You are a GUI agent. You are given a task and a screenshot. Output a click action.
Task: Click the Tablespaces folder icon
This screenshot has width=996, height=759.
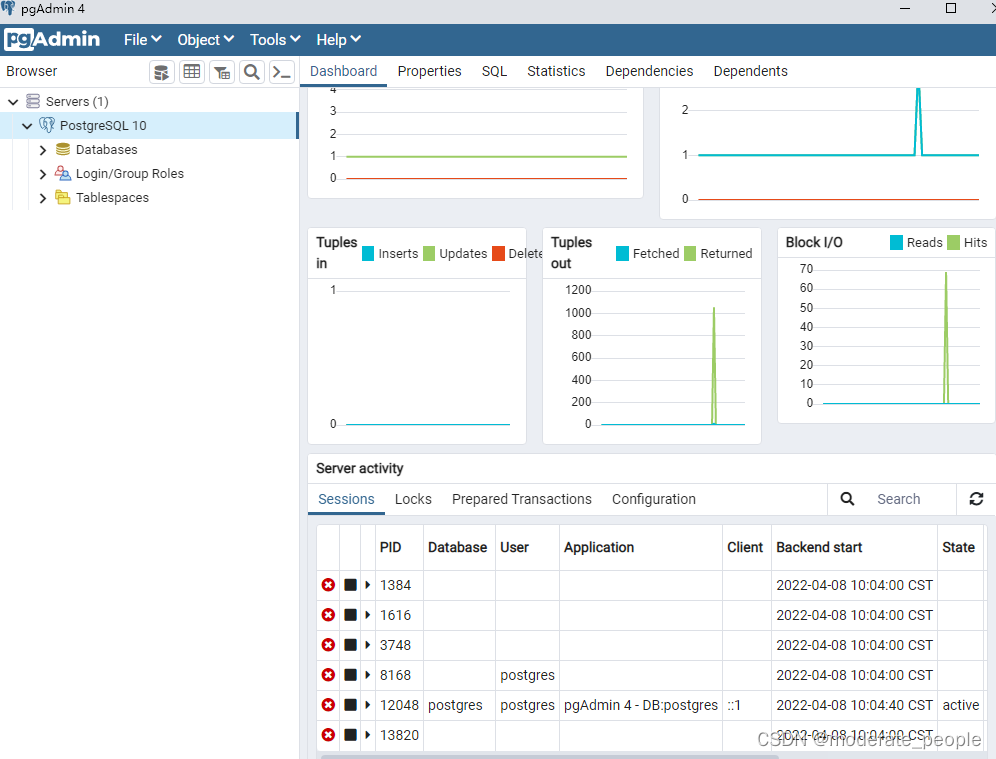coord(63,198)
